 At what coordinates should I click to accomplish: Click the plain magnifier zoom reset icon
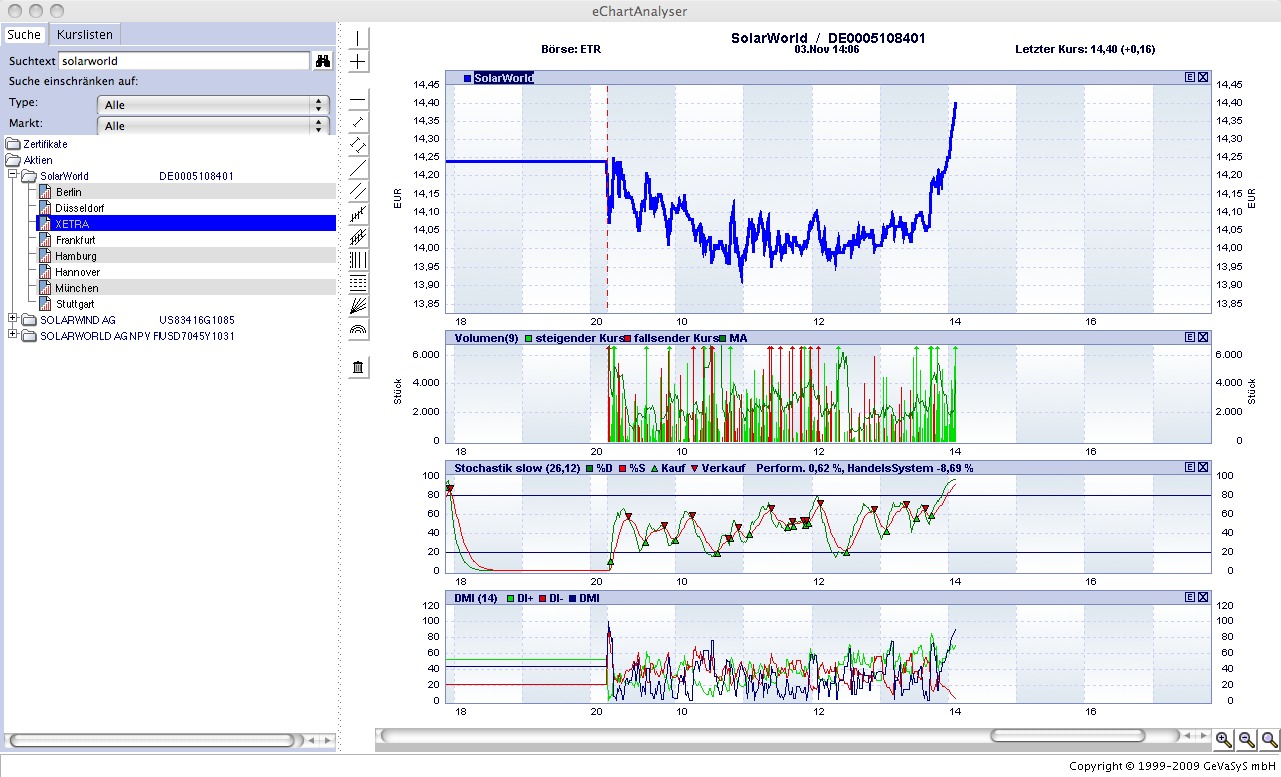1269,740
